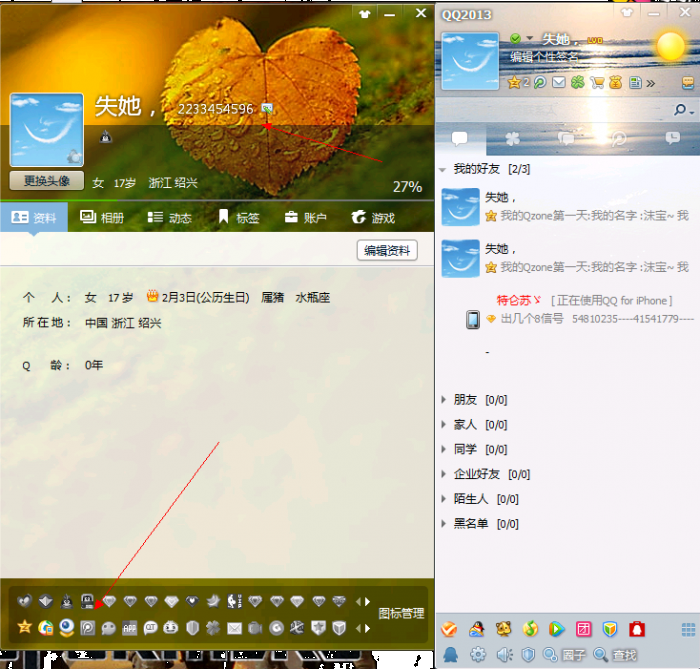The image size is (700, 669).
Task: Open the Qzone star icon in QQ2013 header
Action: pos(514,83)
